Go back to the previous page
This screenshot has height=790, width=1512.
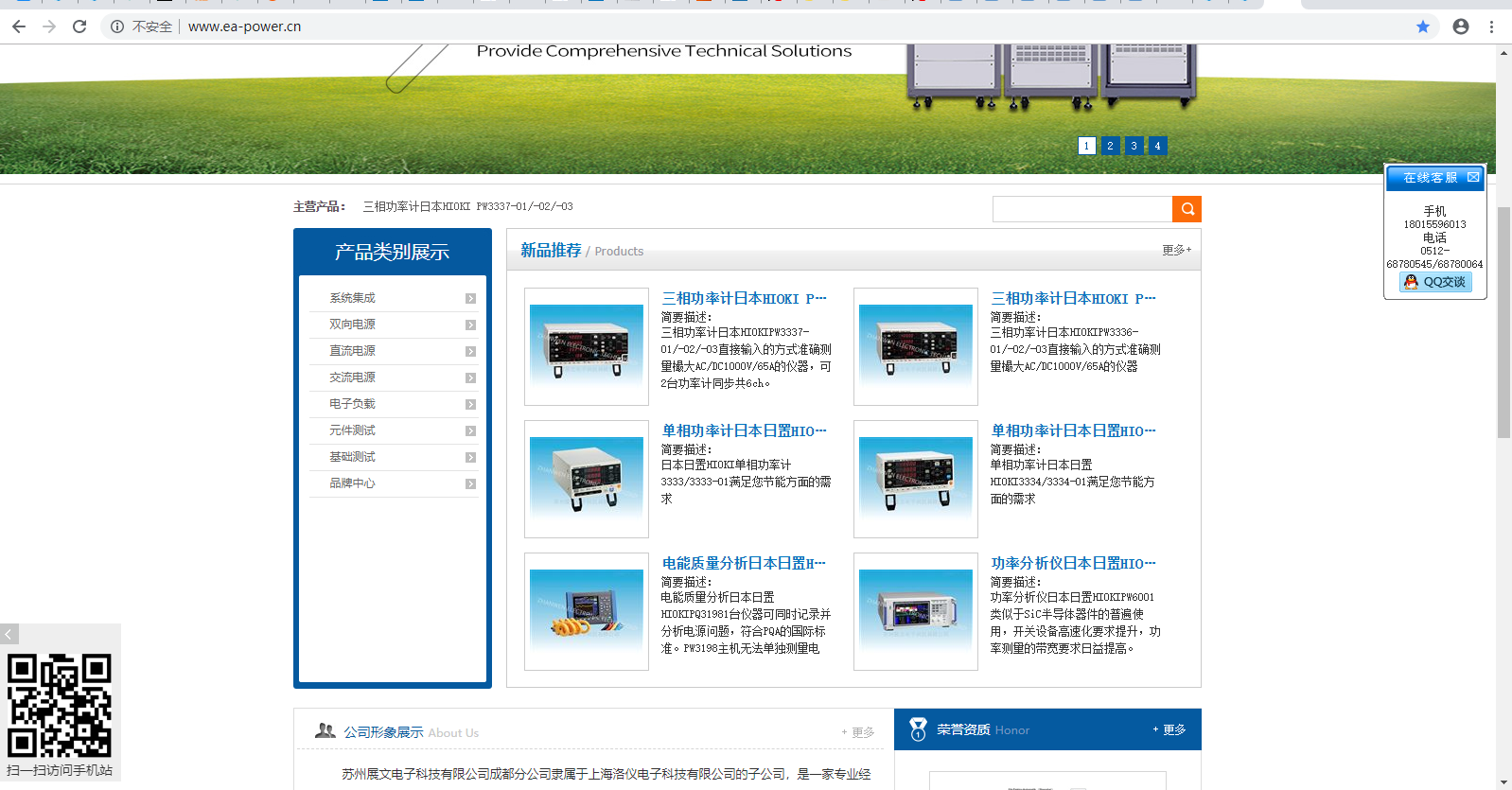click(x=19, y=26)
